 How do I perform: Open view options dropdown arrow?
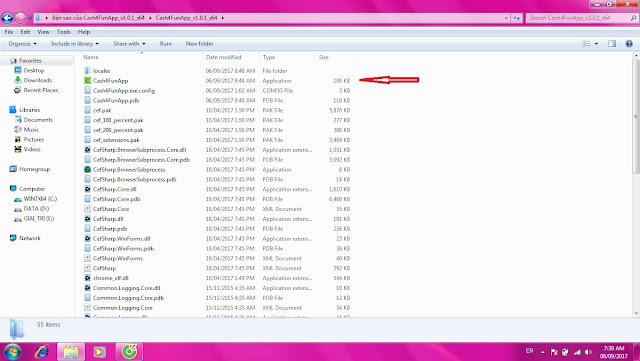pos(596,44)
